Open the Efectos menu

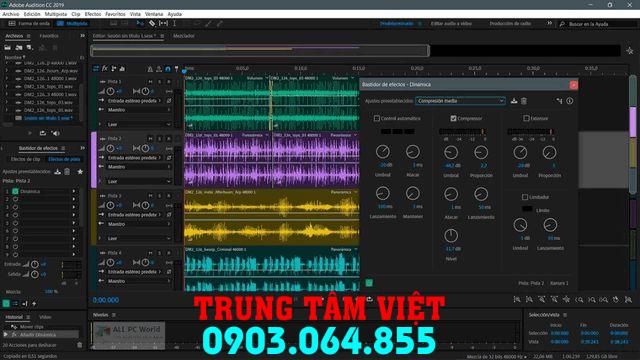point(93,14)
